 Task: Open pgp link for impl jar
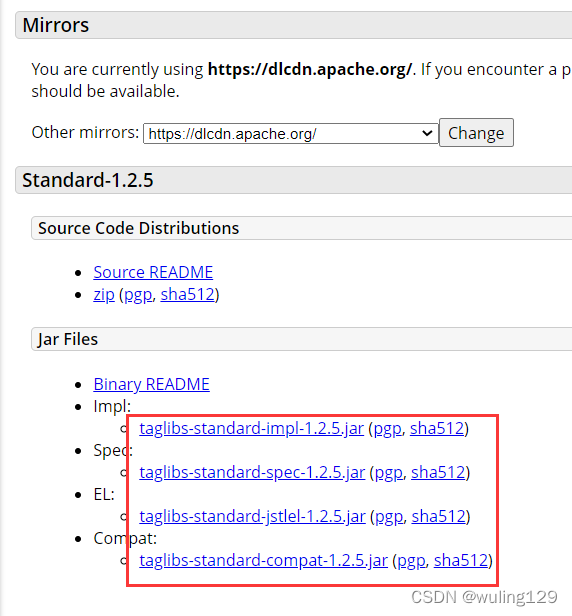pyautogui.click(x=387, y=429)
